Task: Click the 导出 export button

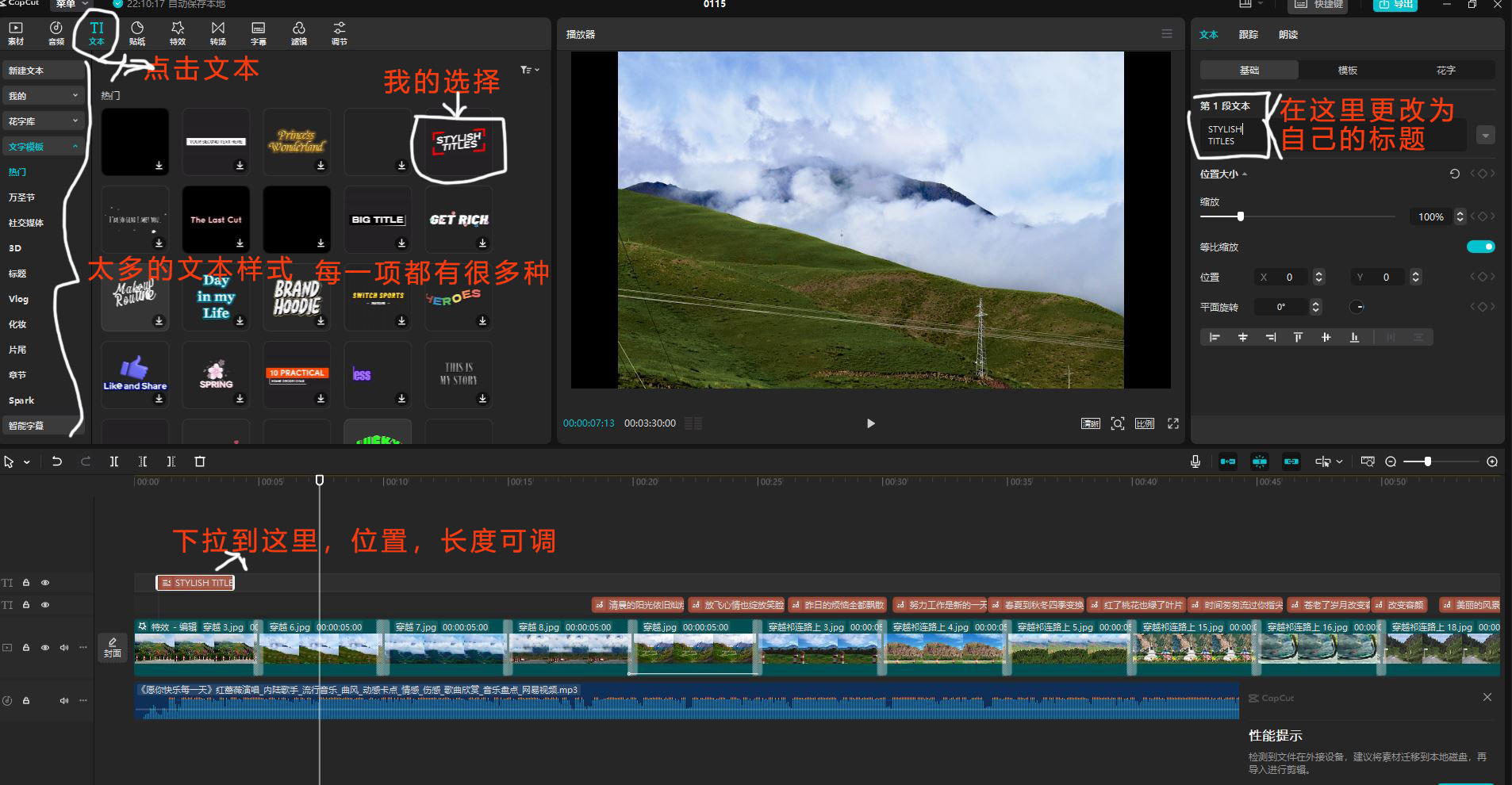Action: pyautogui.click(x=1395, y=5)
